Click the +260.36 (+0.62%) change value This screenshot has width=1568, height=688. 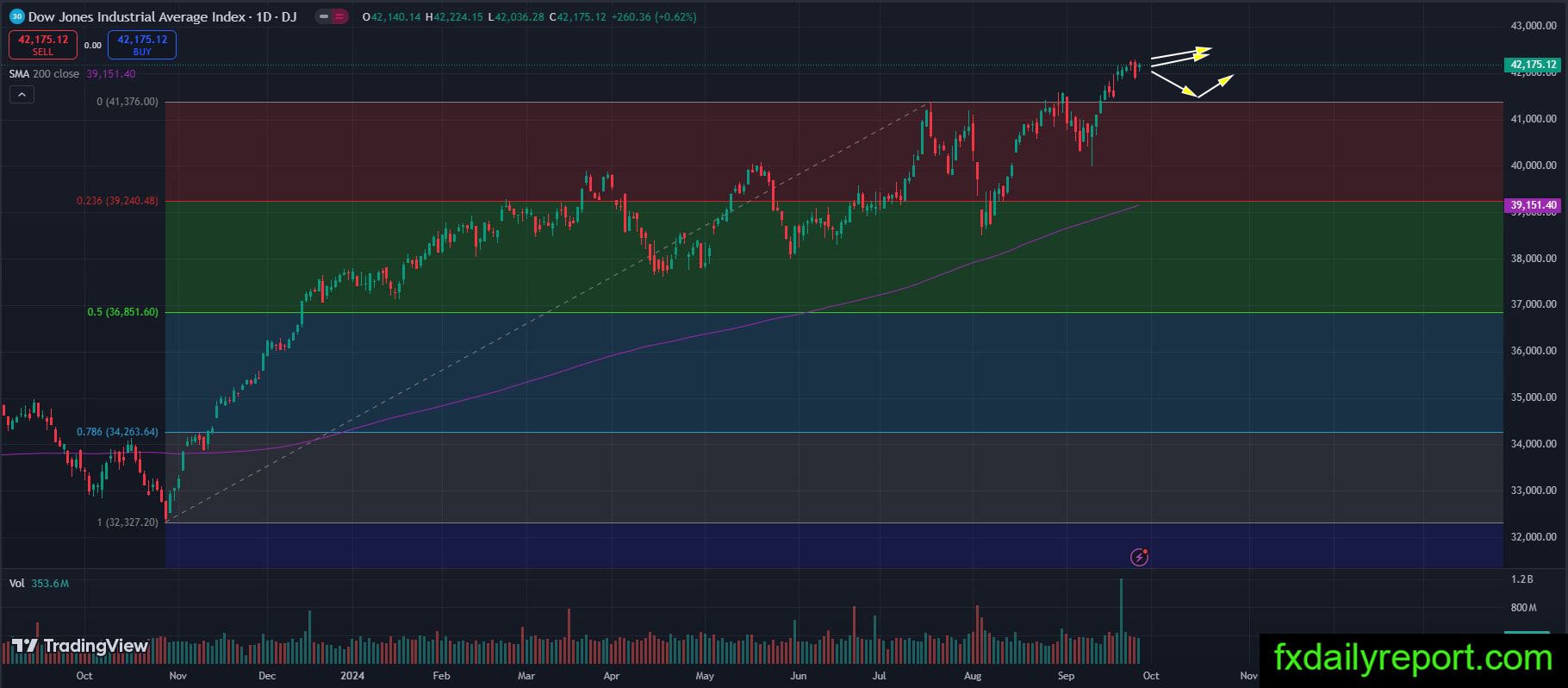point(654,16)
